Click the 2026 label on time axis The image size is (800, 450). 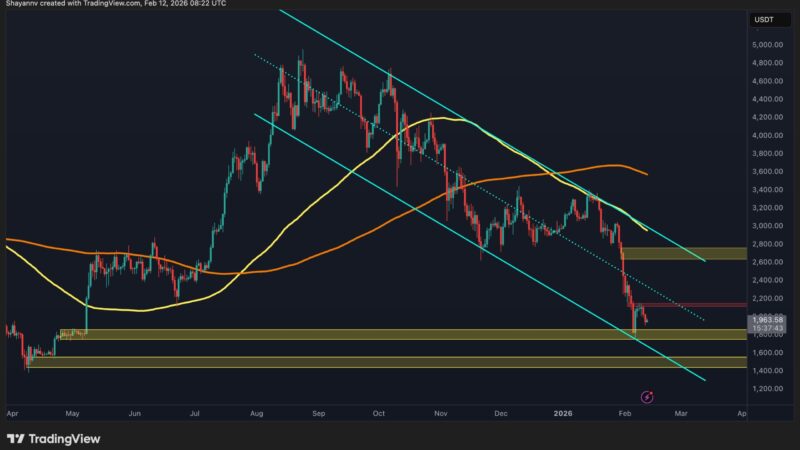pyautogui.click(x=563, y=413)
